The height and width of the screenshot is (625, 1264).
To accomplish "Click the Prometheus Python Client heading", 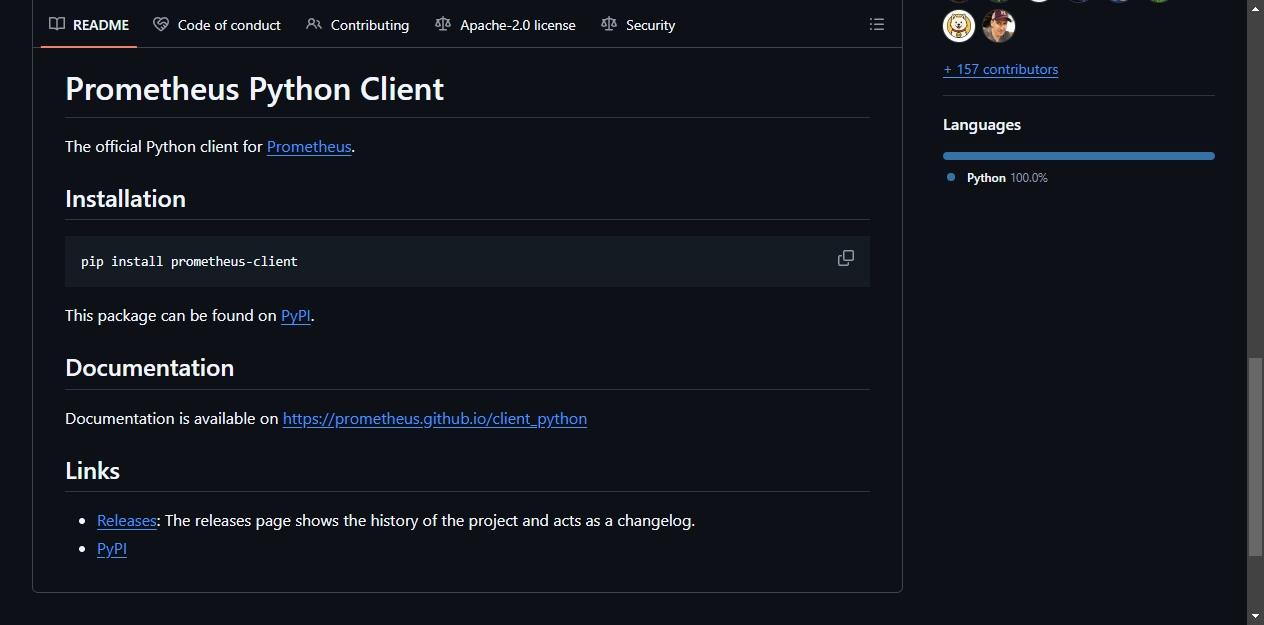I will pyautogui.click(x=254, y=89).
